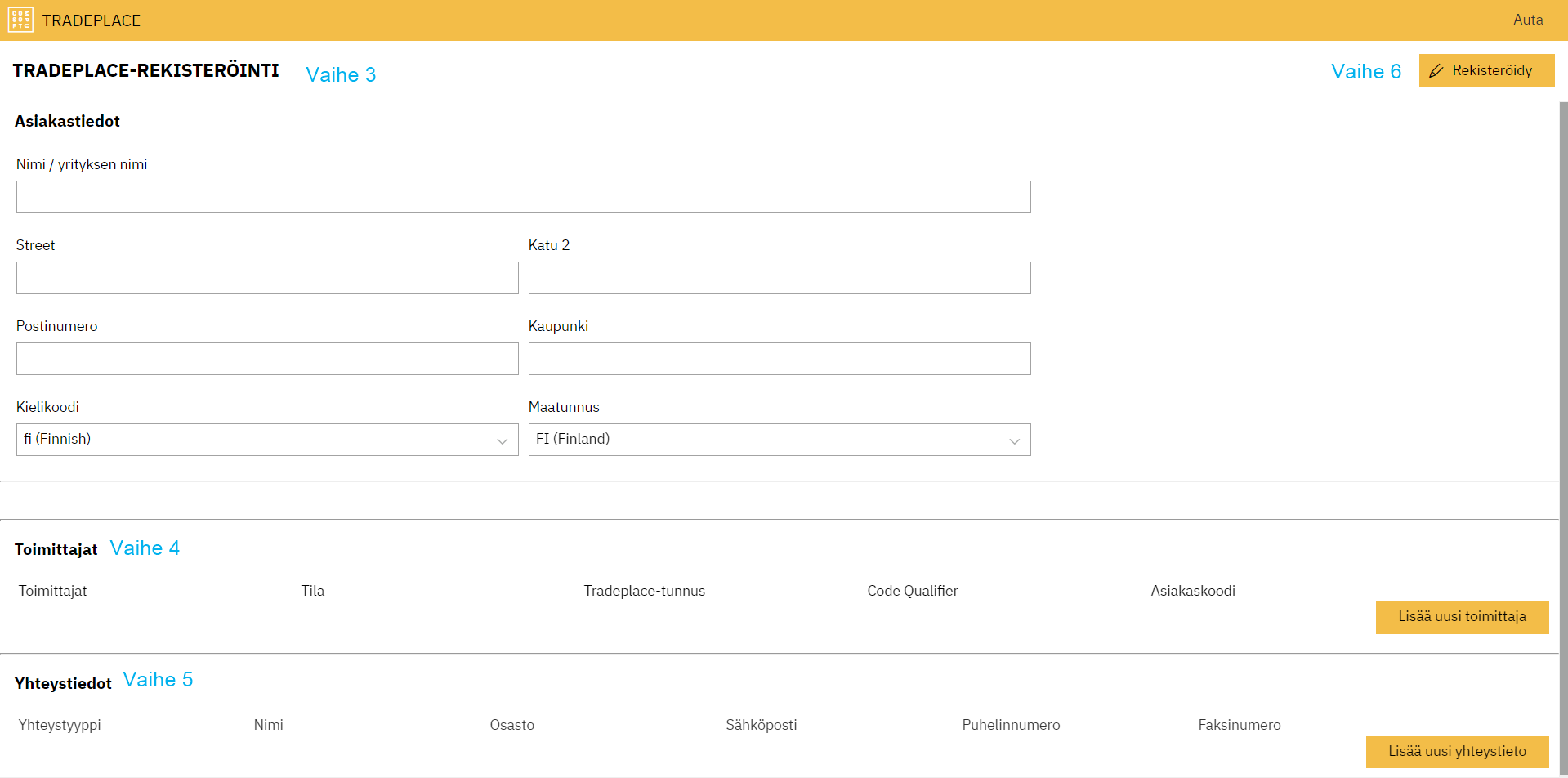The width and height of the screenshot is (1568, 778).
Task: Click the Tradeplace logo icon
Action: (x=20, y=20)
